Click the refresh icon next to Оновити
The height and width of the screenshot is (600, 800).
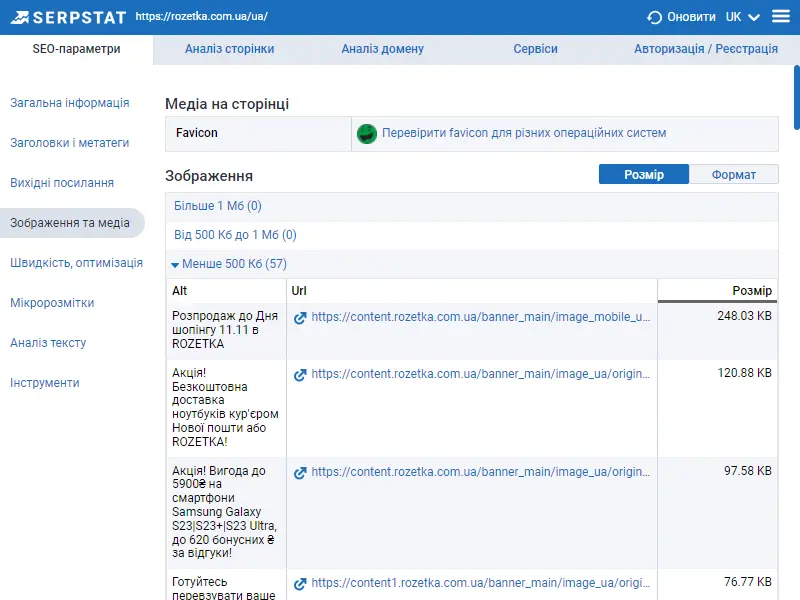[654, 17]
